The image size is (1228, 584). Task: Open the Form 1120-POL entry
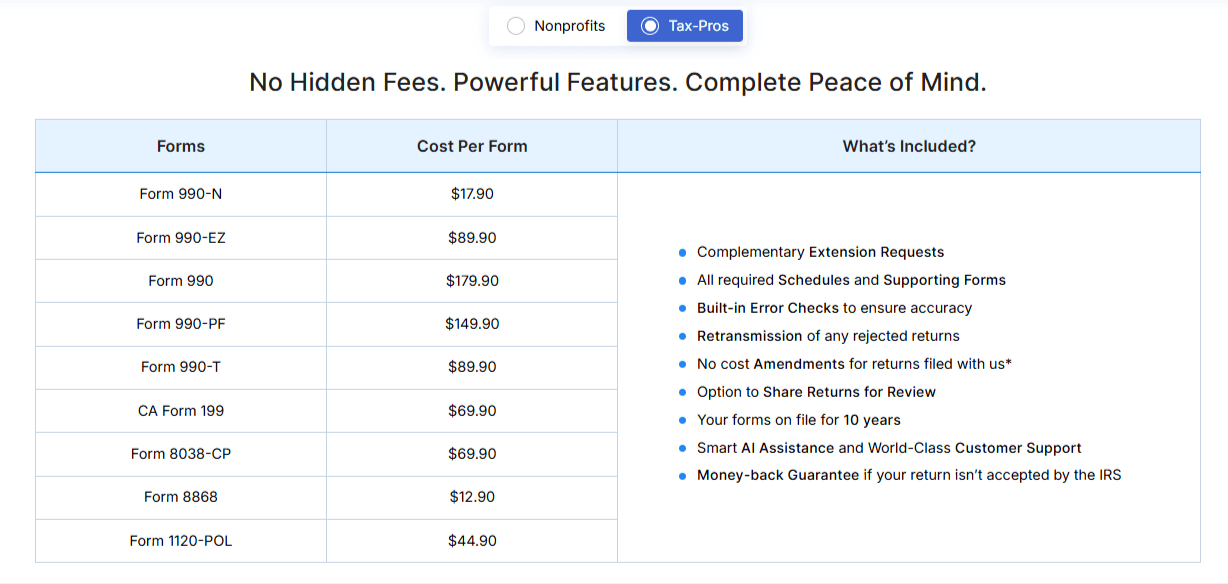(x=180, y=540)
